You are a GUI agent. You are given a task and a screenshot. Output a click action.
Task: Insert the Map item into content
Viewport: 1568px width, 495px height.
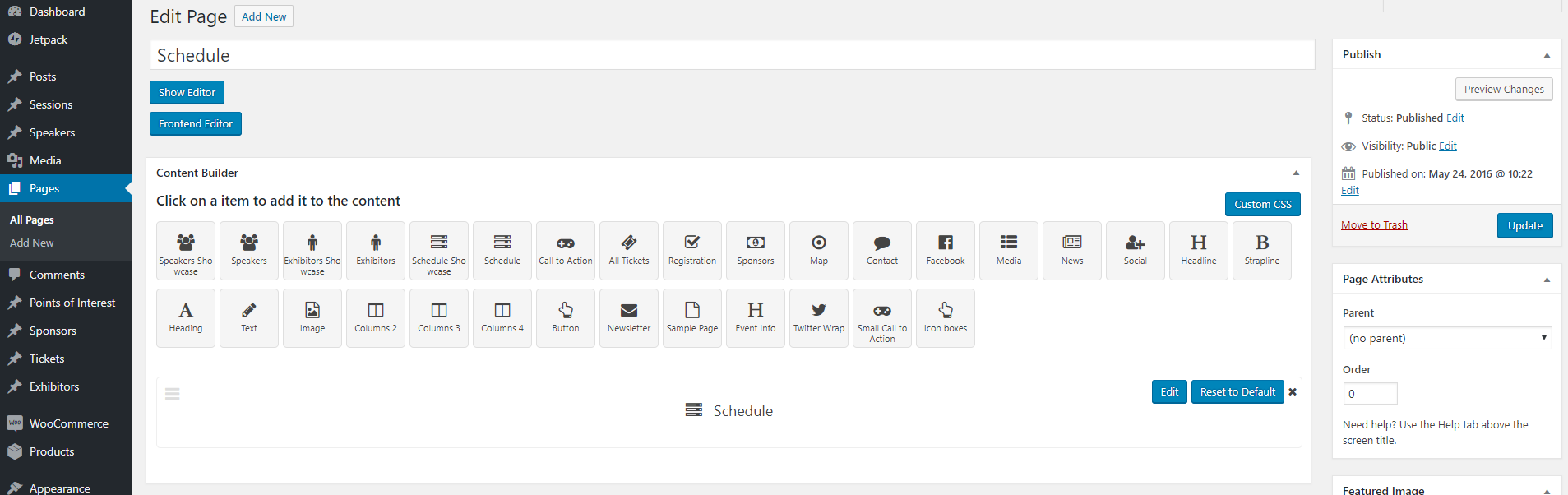[819, 251]
